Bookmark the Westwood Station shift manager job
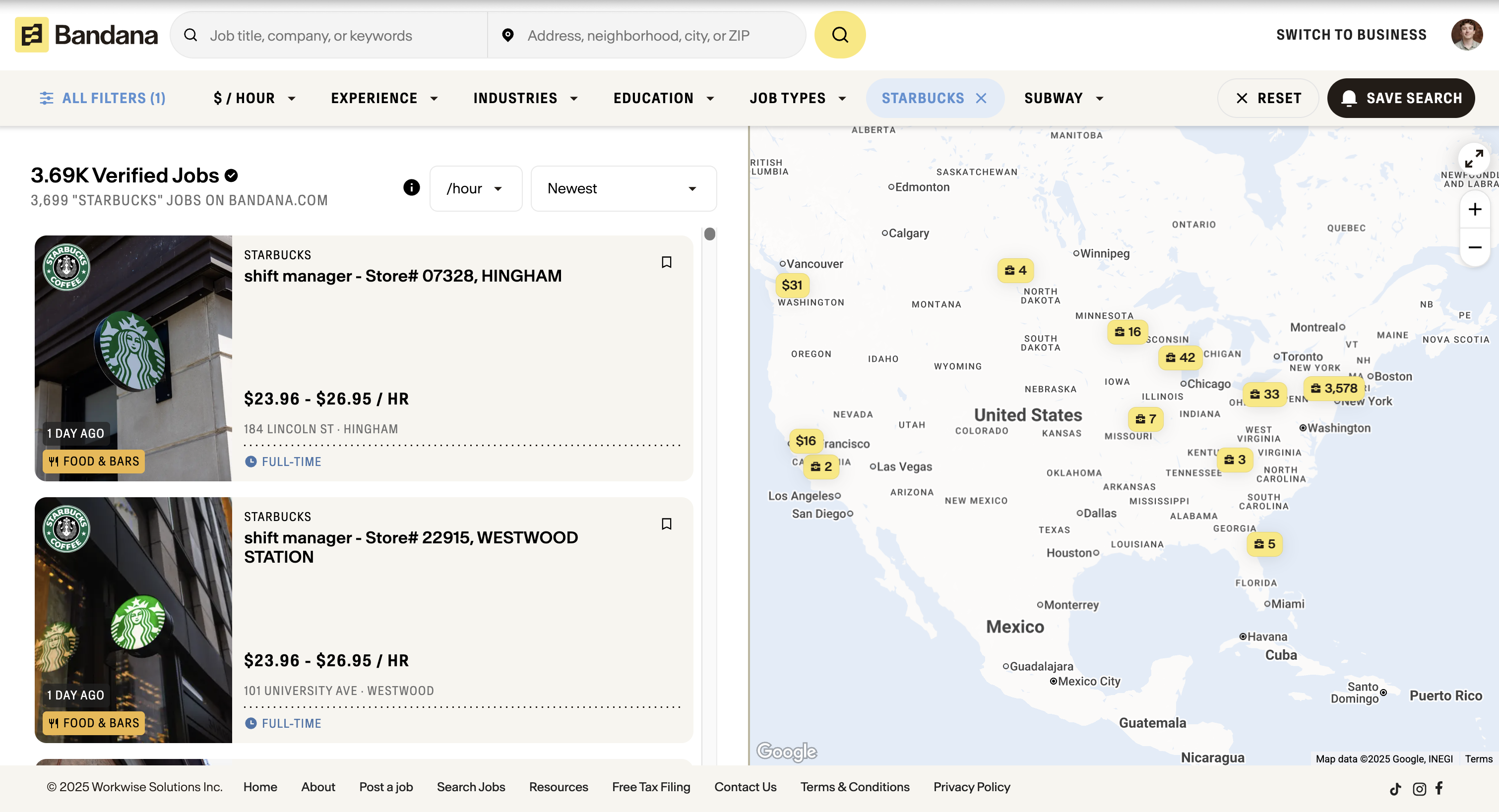The image size is (1499, 812). coord(666,524)
